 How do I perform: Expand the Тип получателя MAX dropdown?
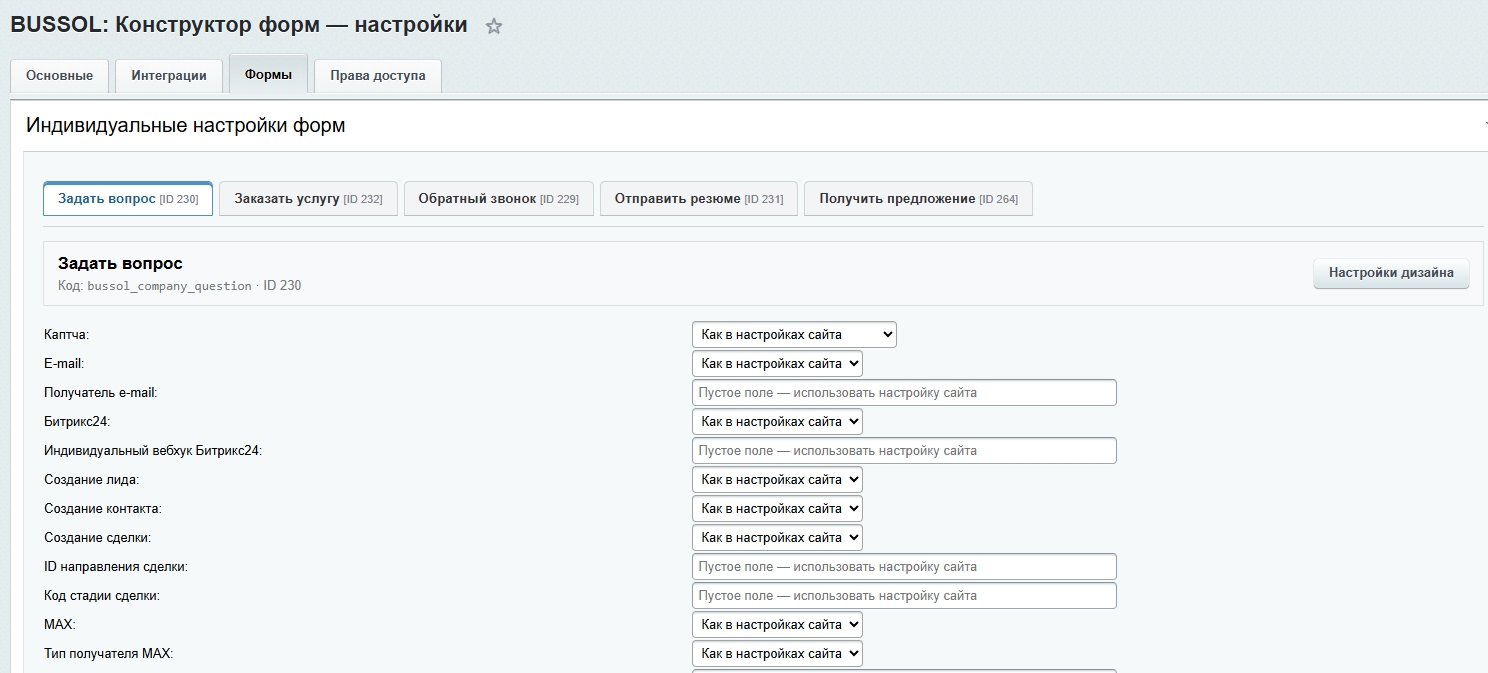click(777, 654)
